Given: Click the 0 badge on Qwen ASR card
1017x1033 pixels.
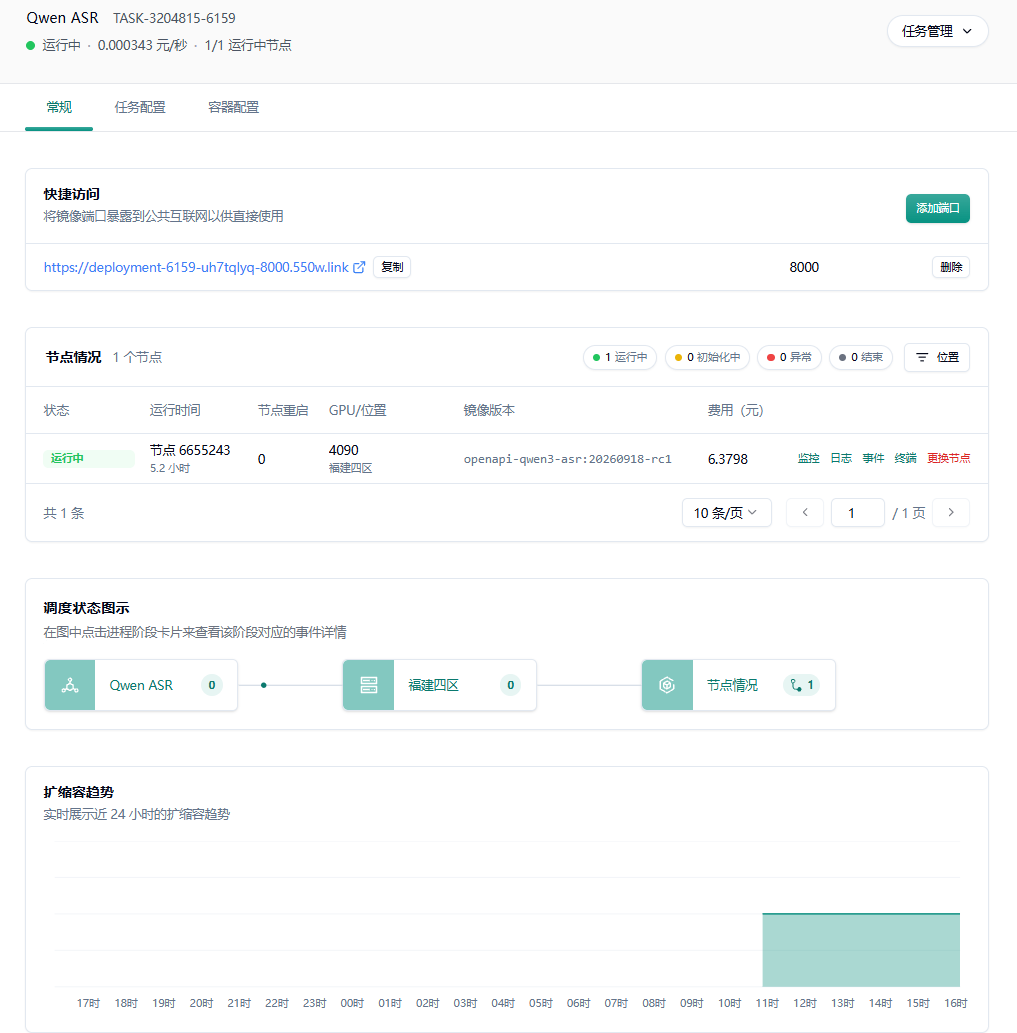Looking at the screenshot, I should pyautogui.click(x=211, y=685).
